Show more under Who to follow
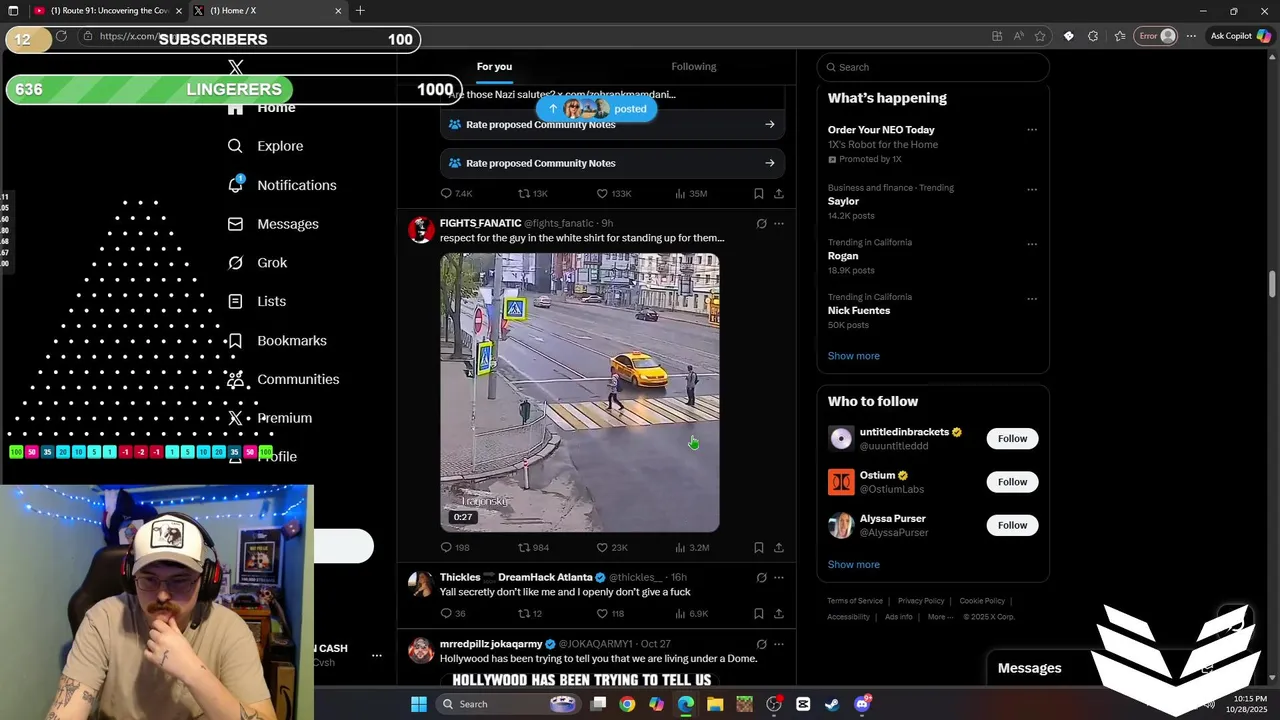Image resolution: width=1280 pixels, height=720 pixels. [853, 565]
